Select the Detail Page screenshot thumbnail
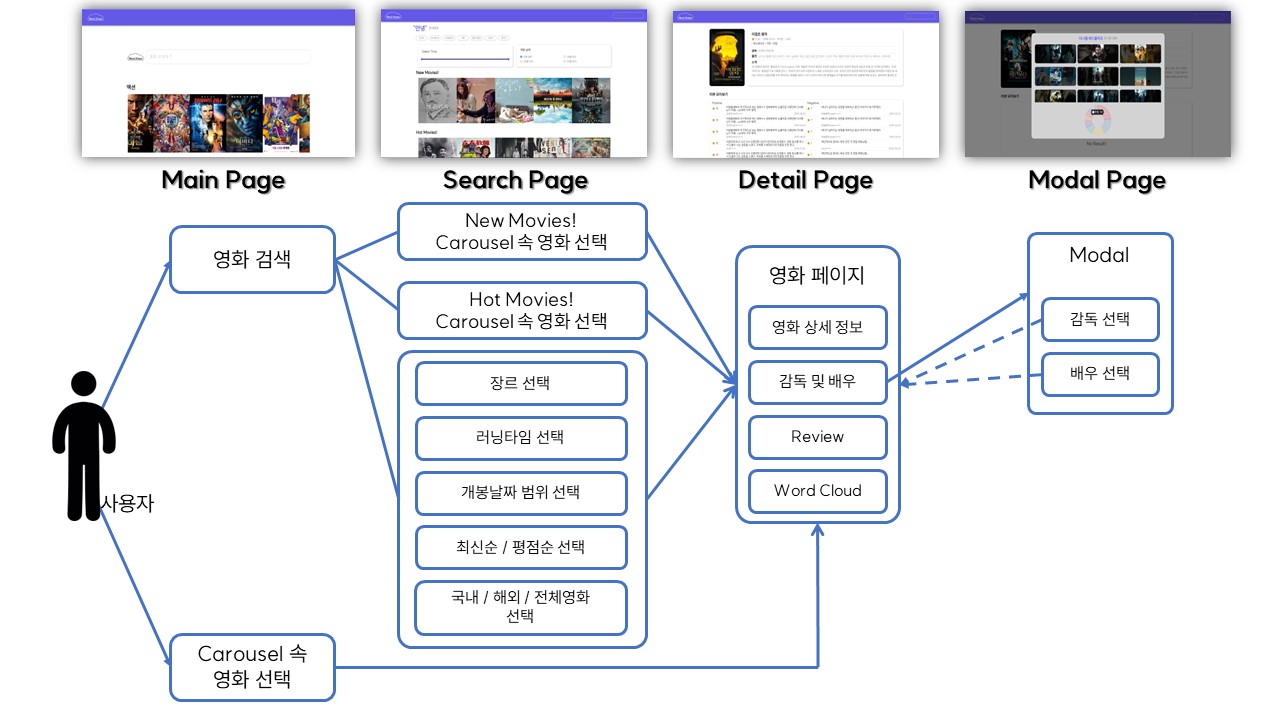The width and height of the screenshot is (1280, 720). click(806, 83)
